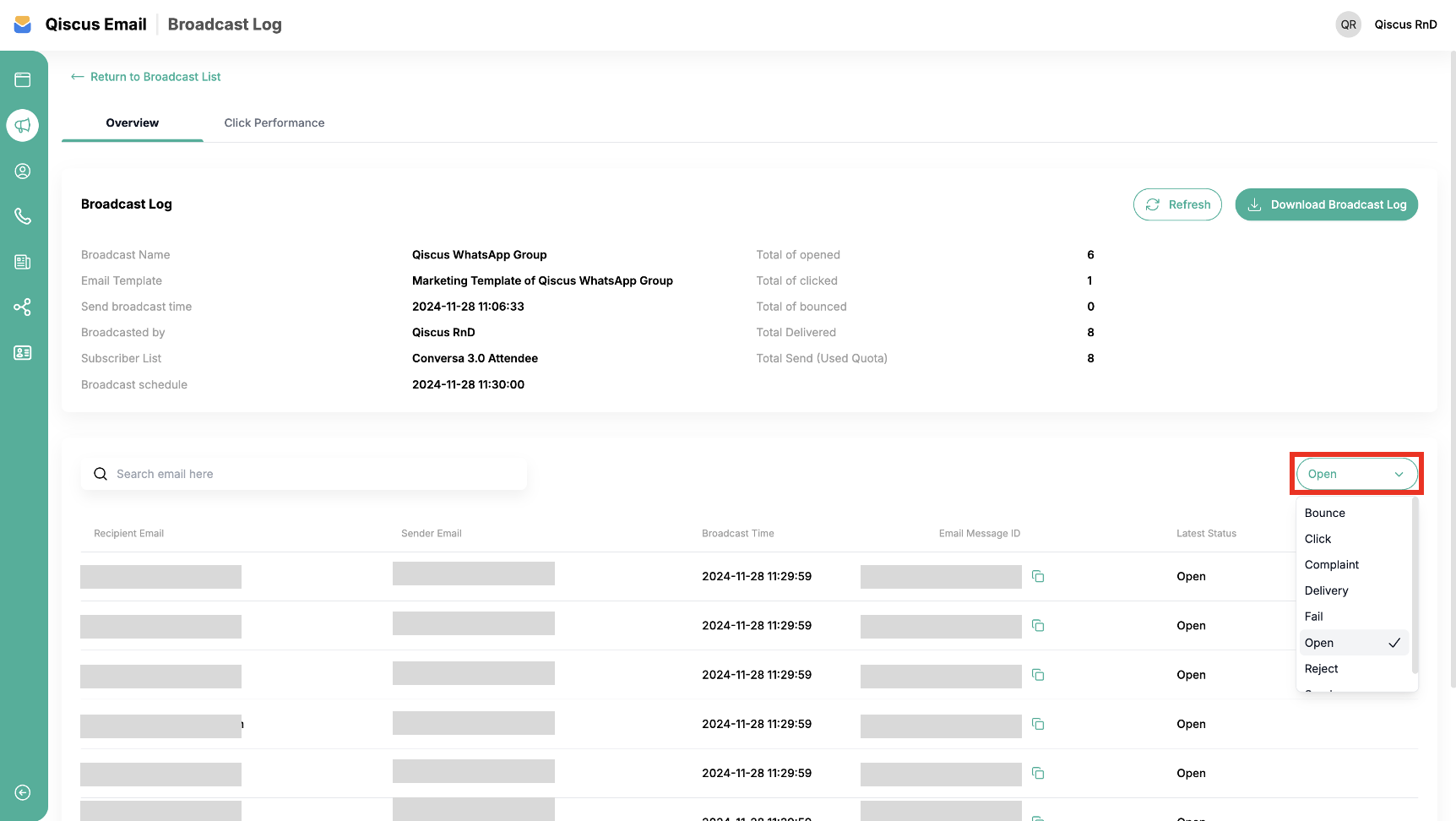
Task: Click the Total Send (Used Quota) label
Action: click(822, 359)
